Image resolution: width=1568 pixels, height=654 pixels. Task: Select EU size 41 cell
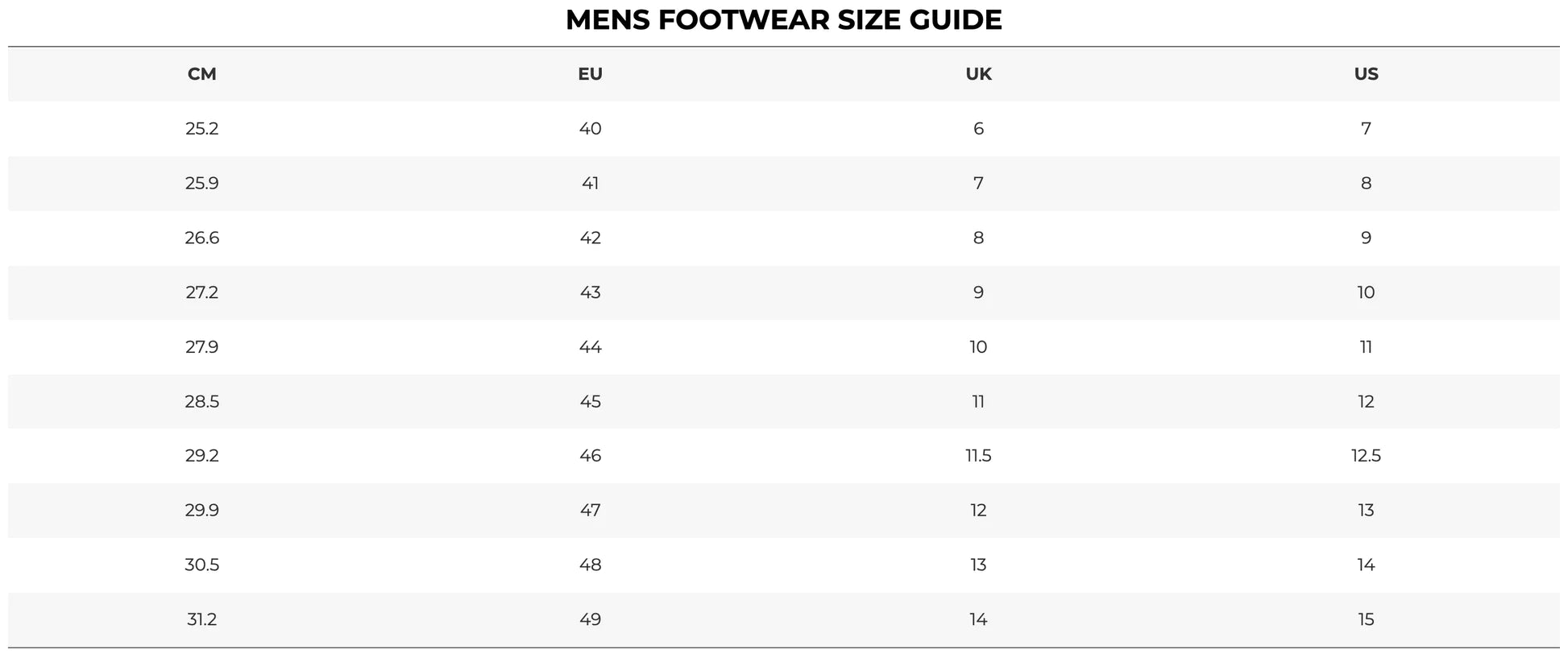(590, 184)
